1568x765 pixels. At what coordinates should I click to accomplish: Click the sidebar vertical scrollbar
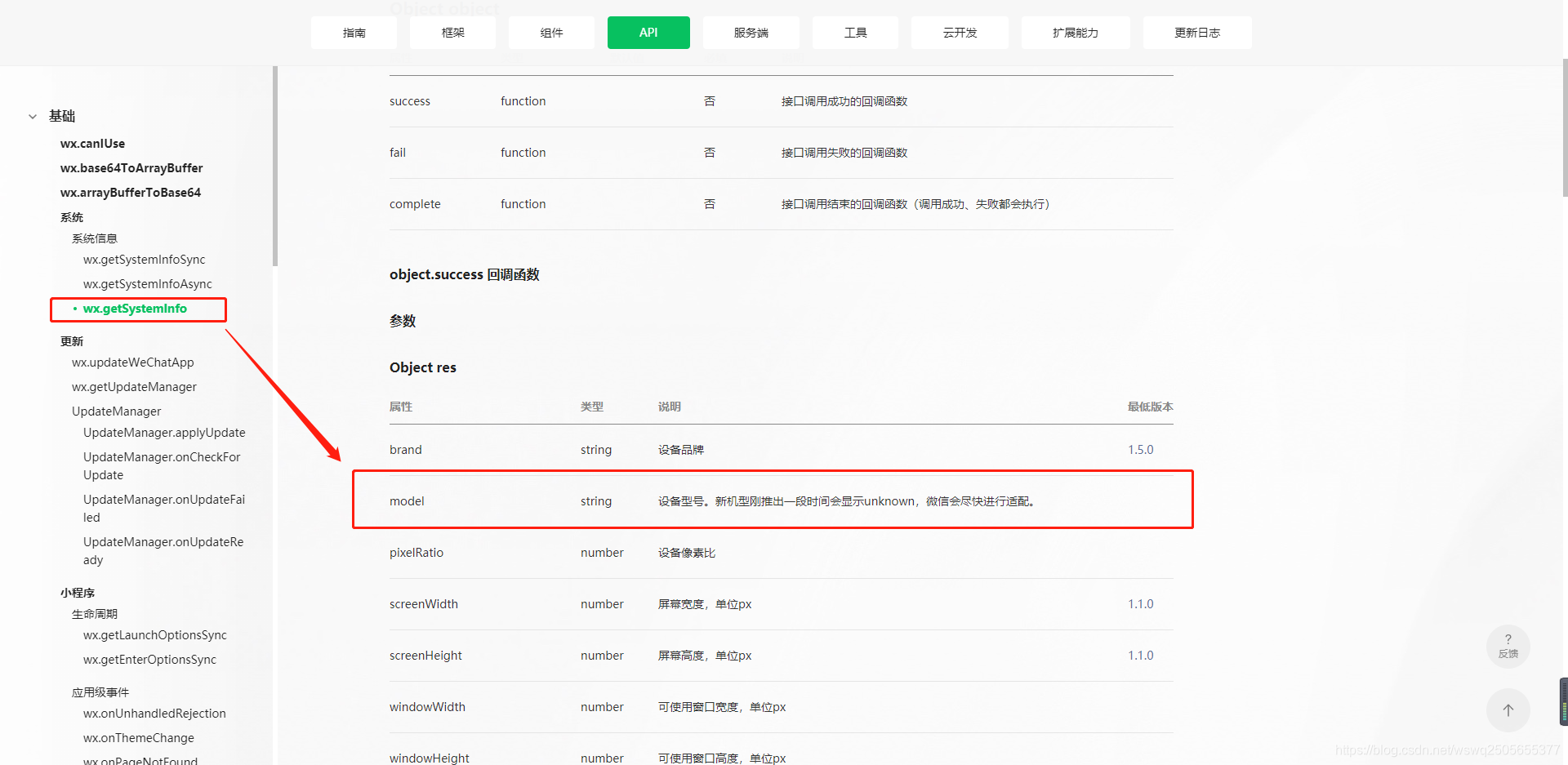275,167
